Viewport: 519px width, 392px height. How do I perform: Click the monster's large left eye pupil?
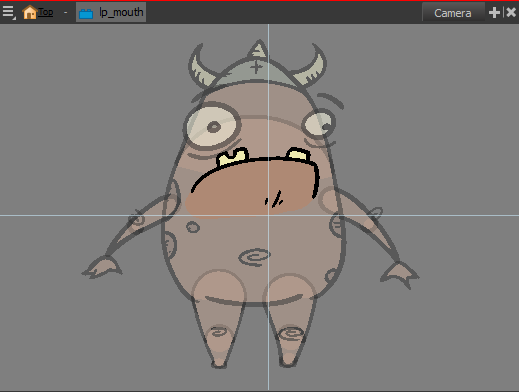[x=214, y=127]
